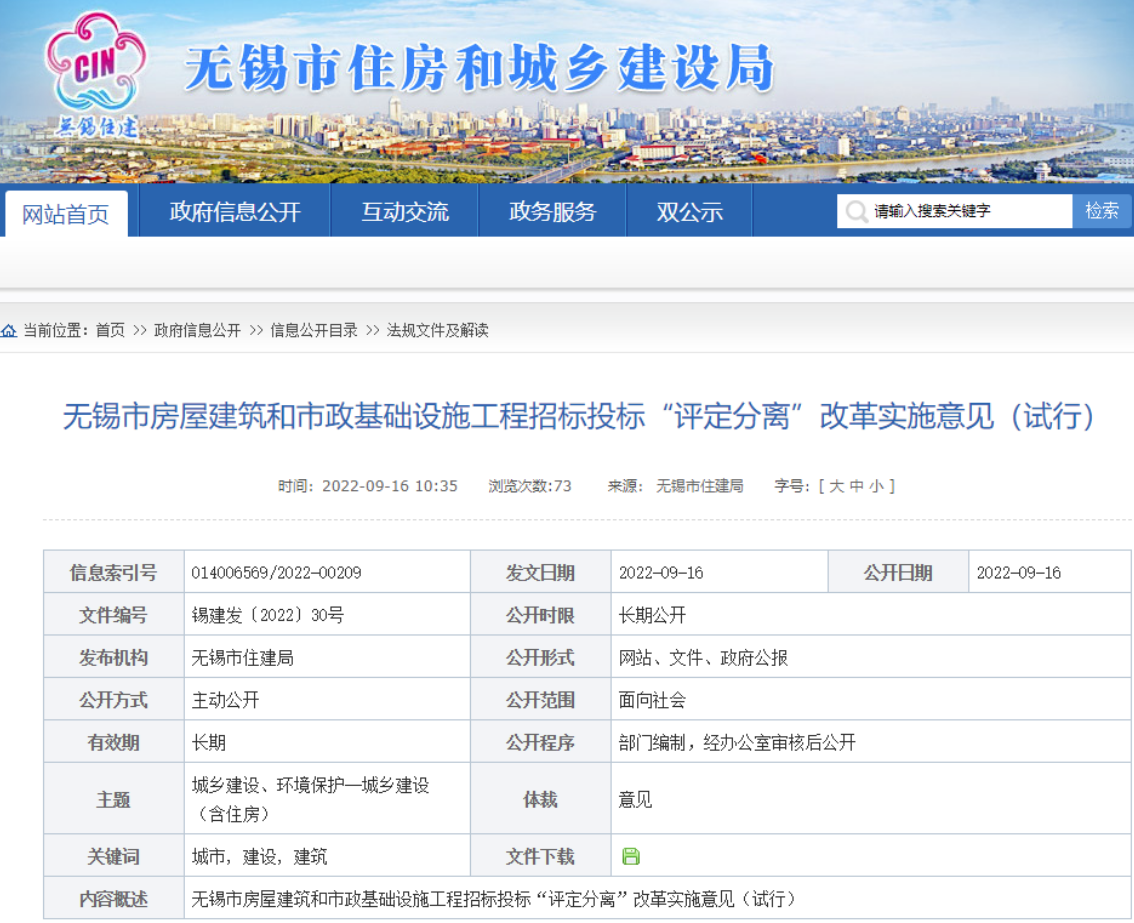Select the 政务服务 navigation item
1134x923 pixels.
click(x=552, y=212)
